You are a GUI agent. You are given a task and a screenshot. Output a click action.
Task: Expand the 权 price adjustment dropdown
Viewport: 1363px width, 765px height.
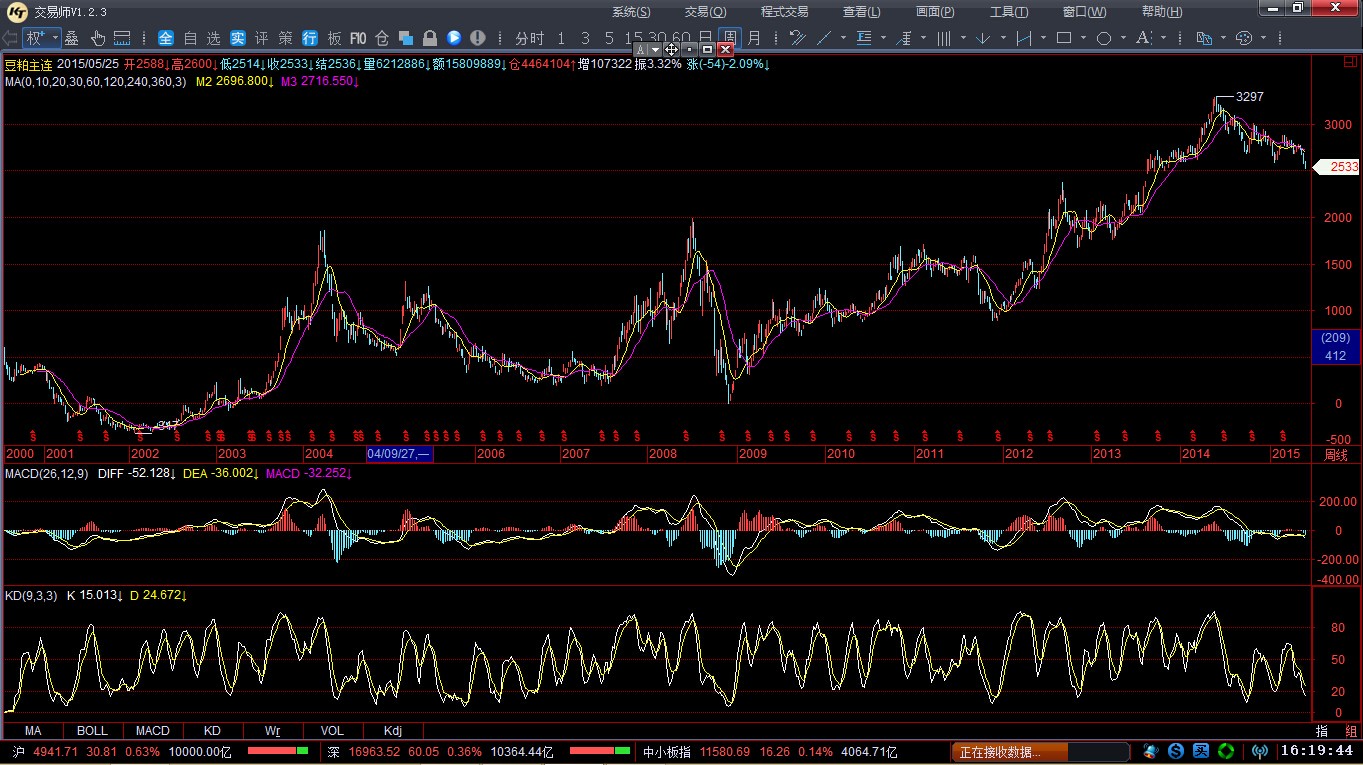55,38
